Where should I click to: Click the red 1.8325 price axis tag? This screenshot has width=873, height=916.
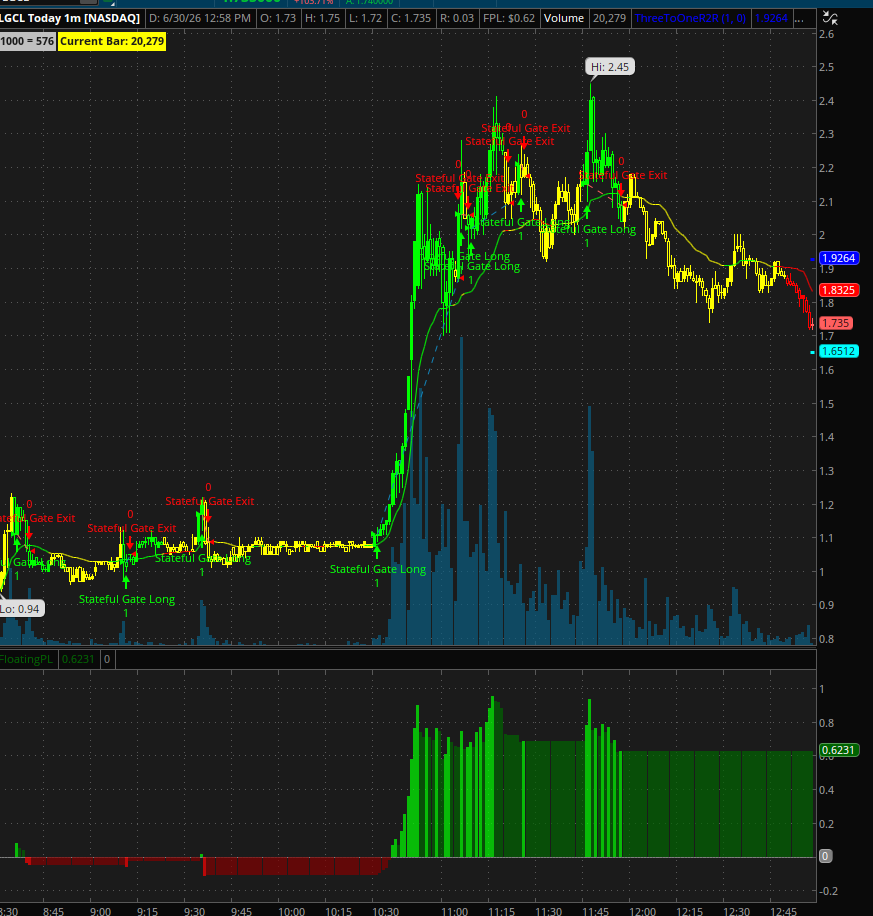[x=839, y=290]
